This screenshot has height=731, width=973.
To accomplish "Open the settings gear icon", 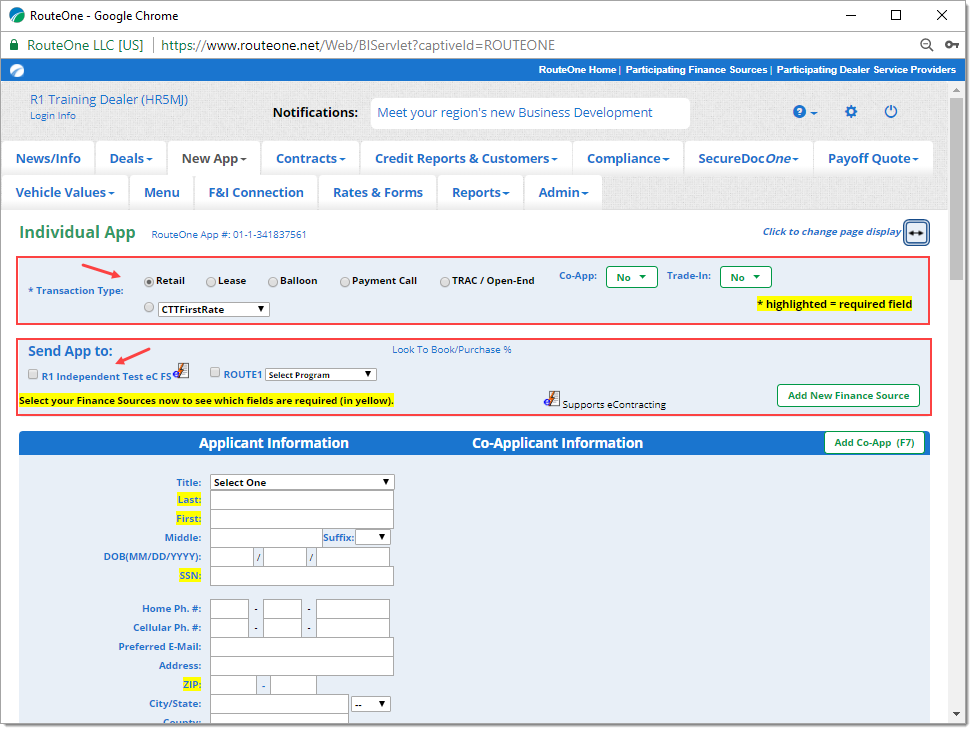I will (x=851, y=112).
